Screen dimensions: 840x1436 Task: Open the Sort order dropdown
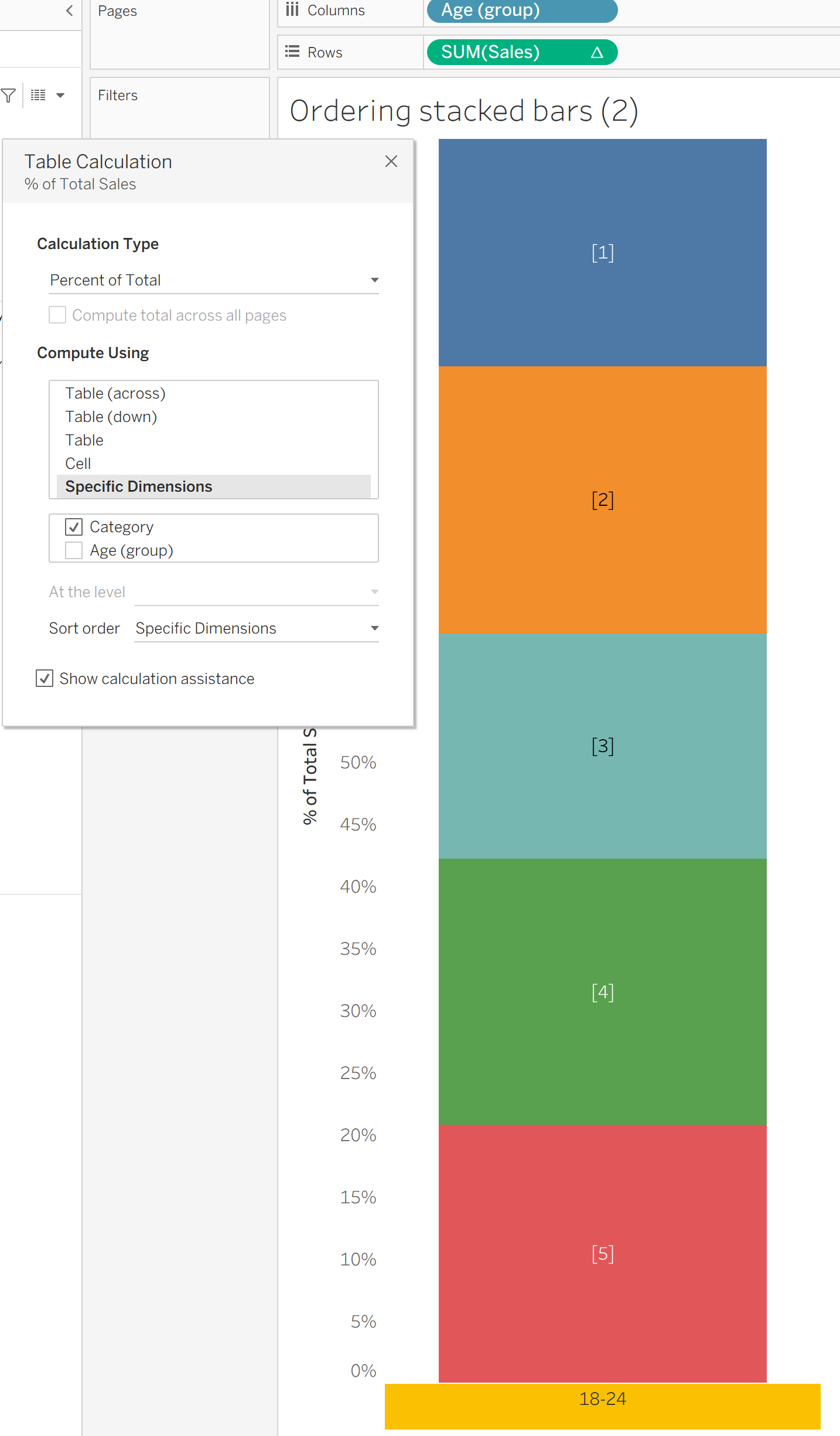click(x=257, y=628)
